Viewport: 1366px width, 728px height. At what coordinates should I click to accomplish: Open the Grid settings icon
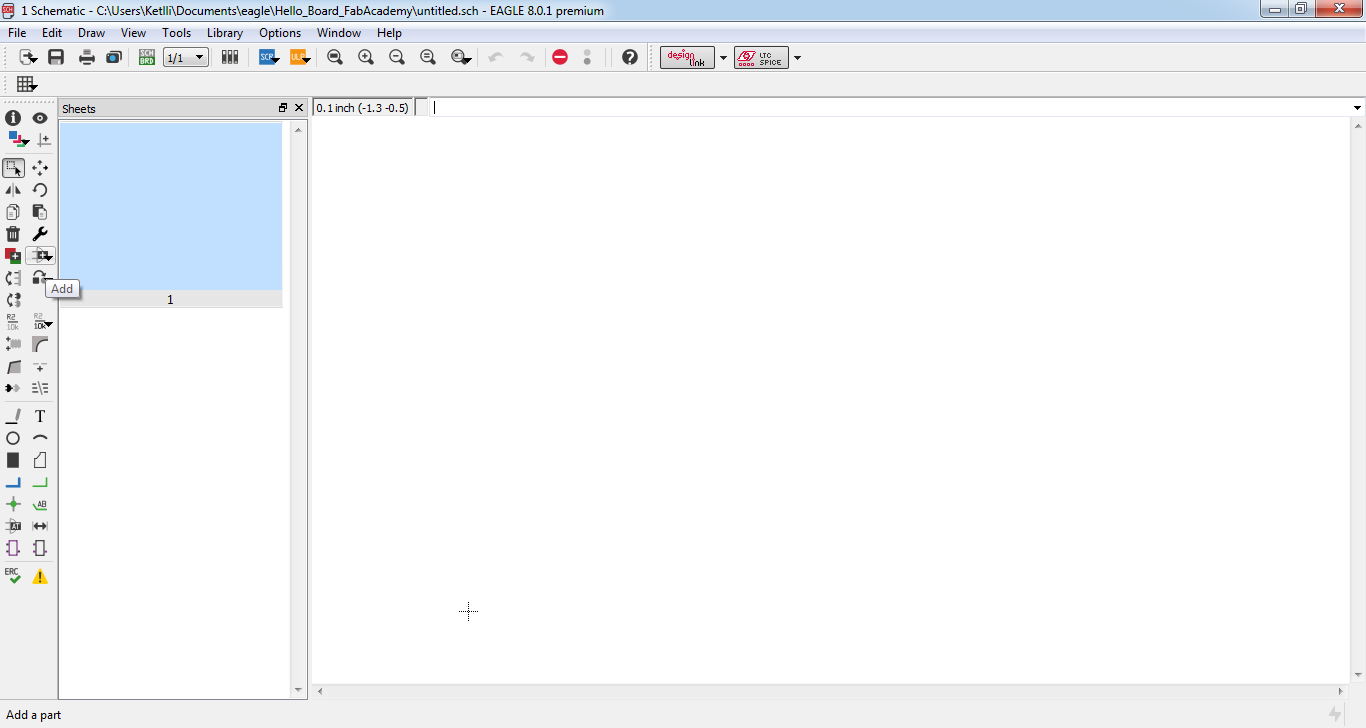point(27,84)
